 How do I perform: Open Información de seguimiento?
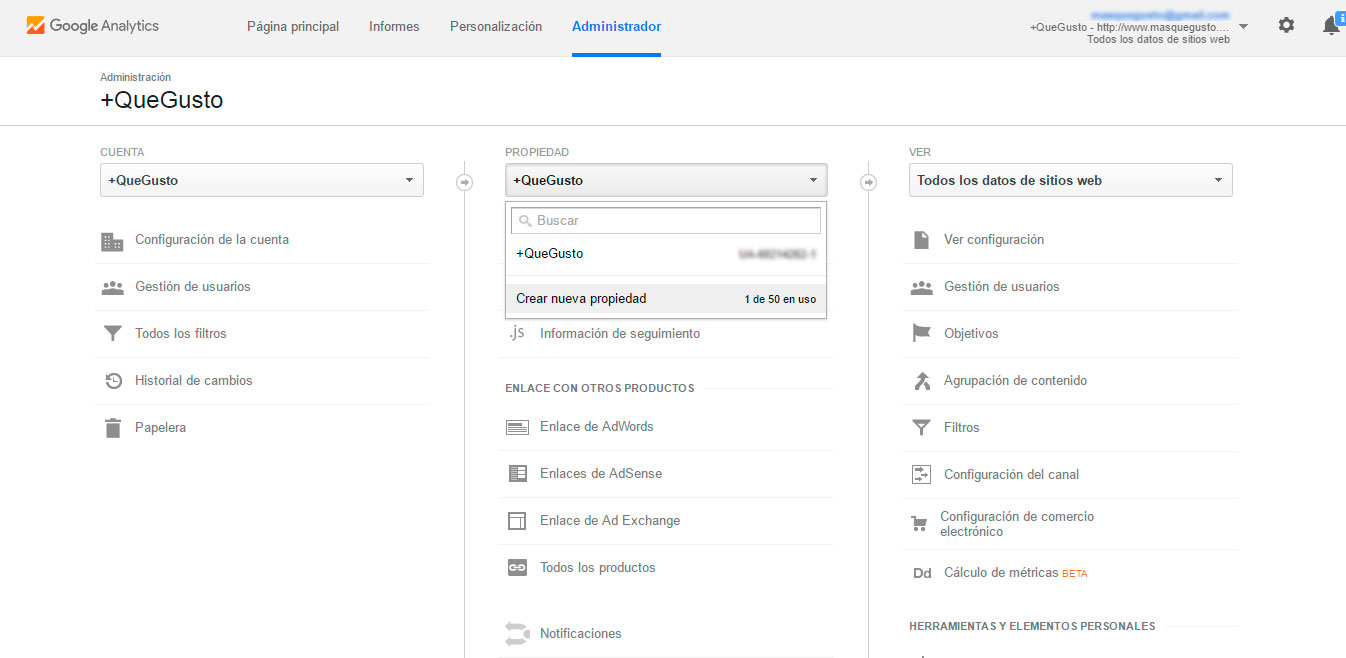(x=620, y=334)
